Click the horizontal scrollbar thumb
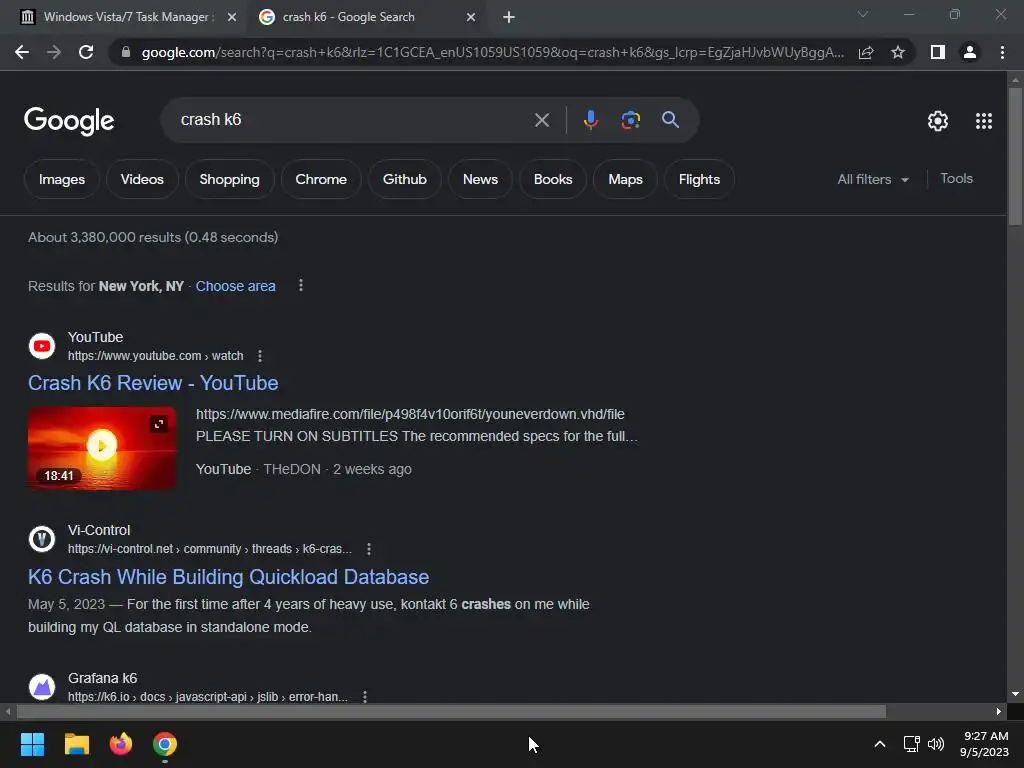The height and width of the screenshot is (768, 1024). click(451, 711)
